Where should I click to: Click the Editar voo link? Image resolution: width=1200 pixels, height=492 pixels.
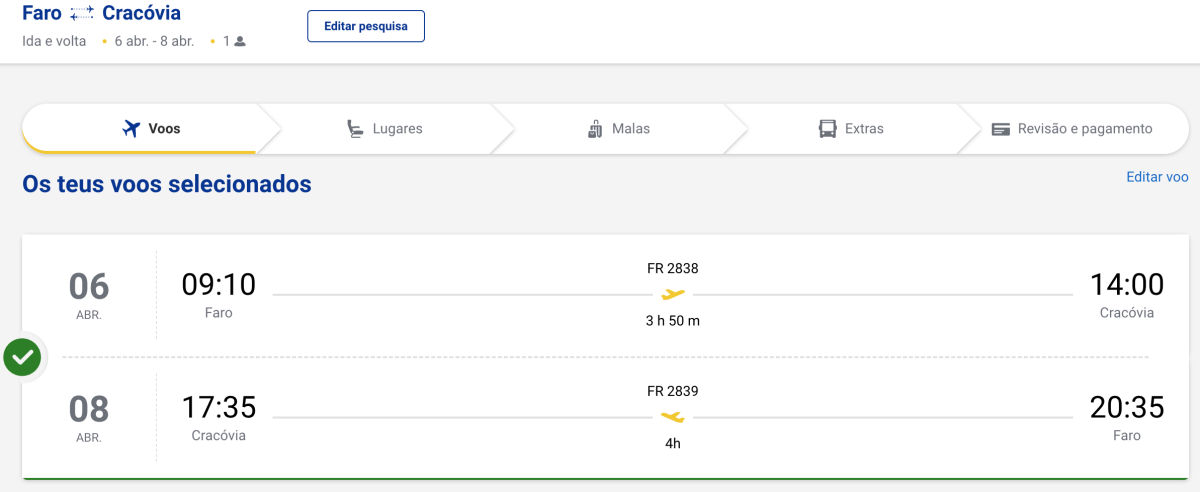(1158, 176)
